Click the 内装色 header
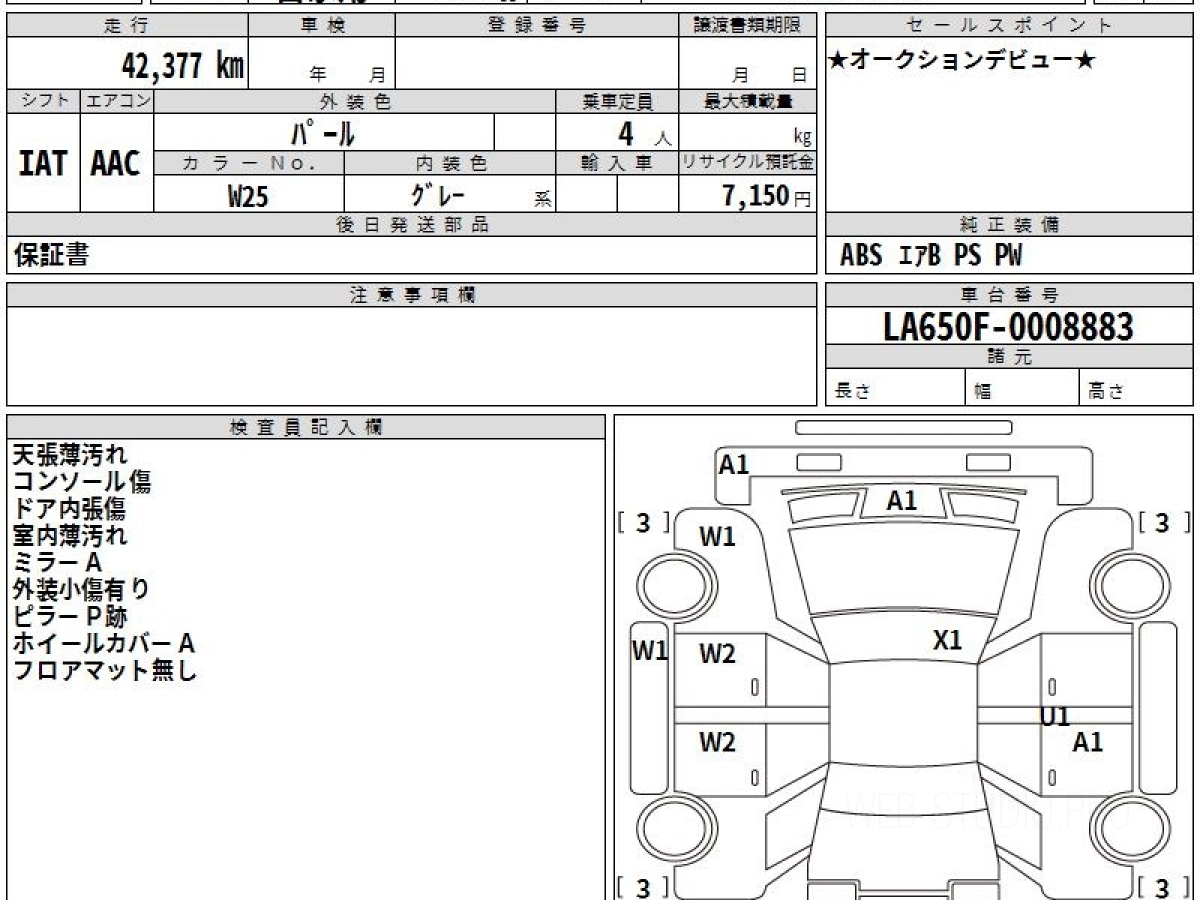1200x900 pixels. [450, 163]
